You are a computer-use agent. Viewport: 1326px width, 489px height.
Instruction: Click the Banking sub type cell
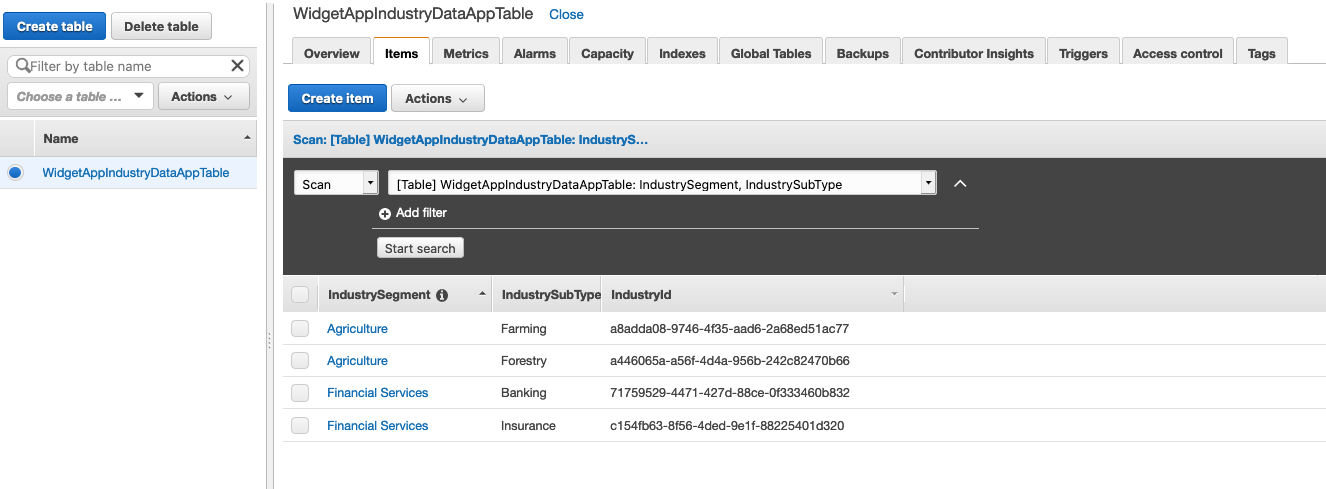(x=524, y=393)
